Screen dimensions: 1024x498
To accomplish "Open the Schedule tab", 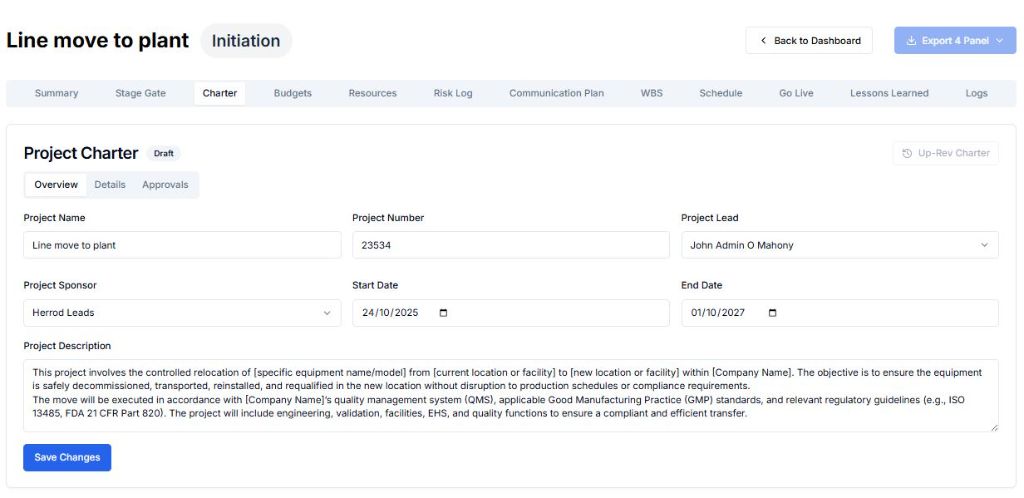I will pos(720,93).
